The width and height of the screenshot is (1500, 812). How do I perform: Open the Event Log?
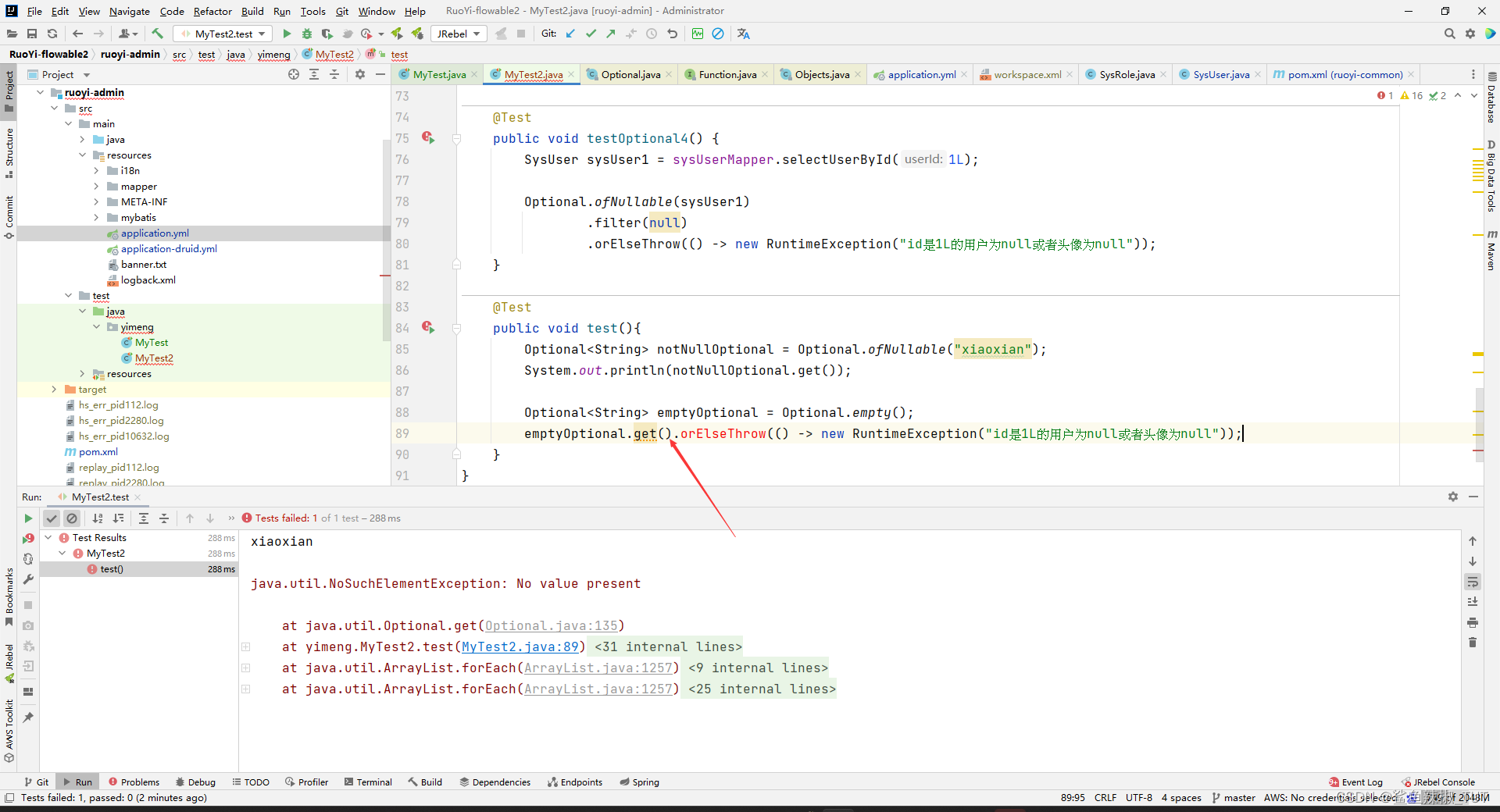[1355, 782]
